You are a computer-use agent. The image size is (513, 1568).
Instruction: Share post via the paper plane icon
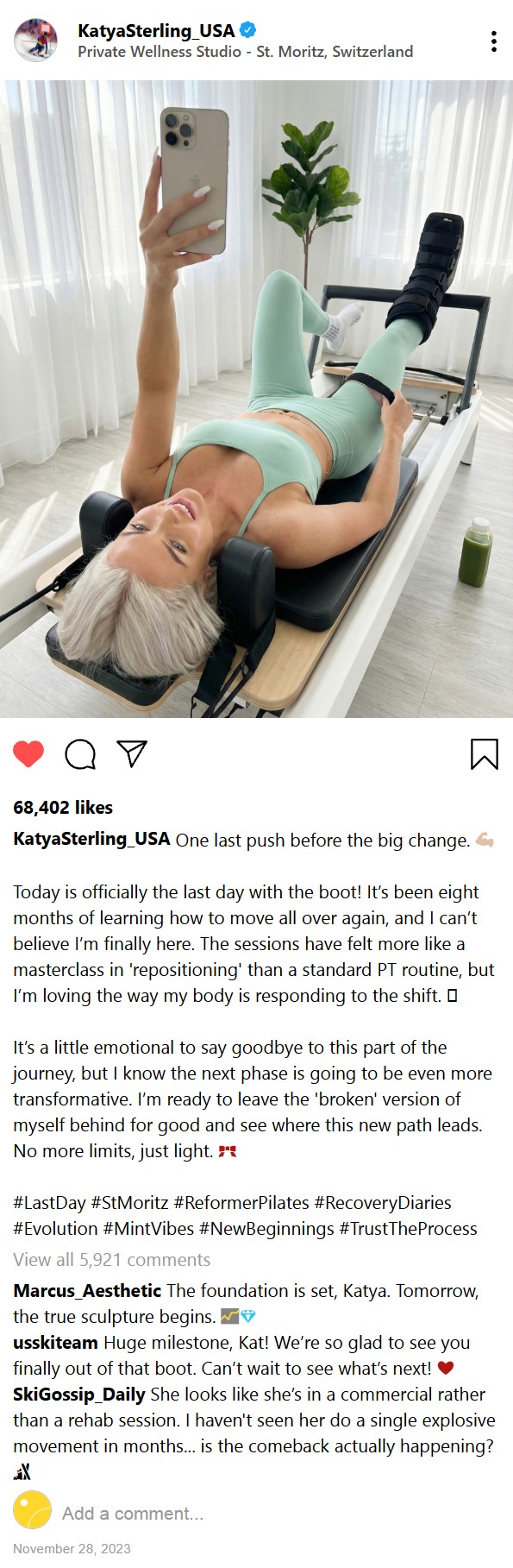tap(132, 753)
